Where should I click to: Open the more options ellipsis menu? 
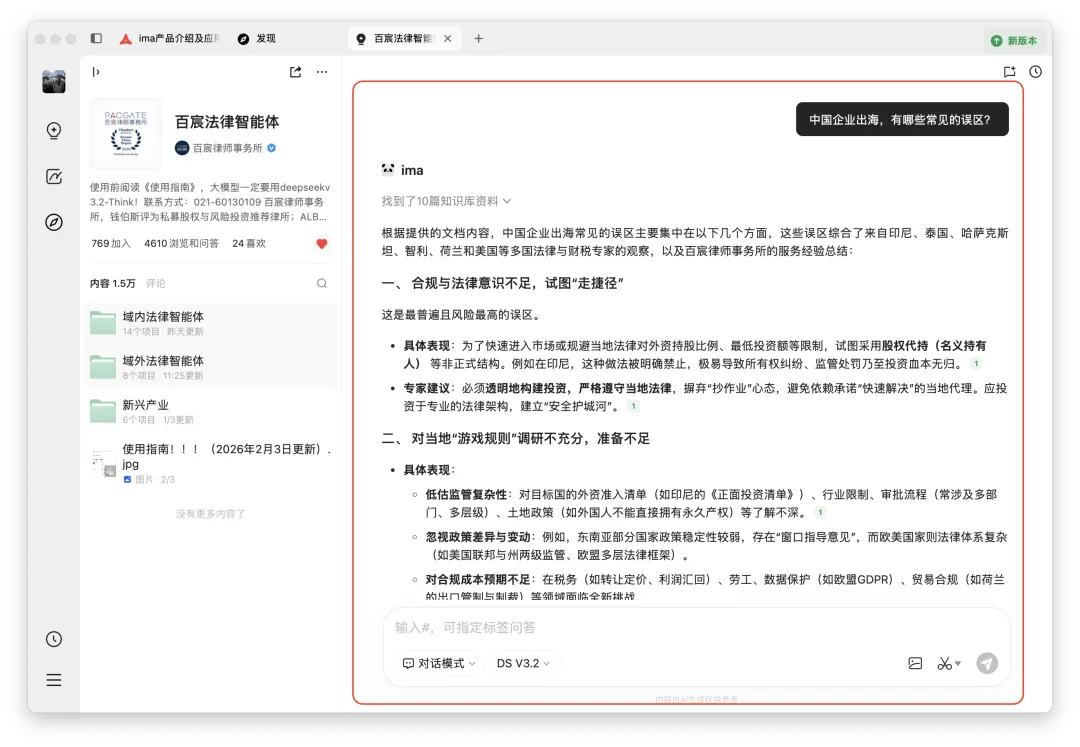(x=322, y=72)
